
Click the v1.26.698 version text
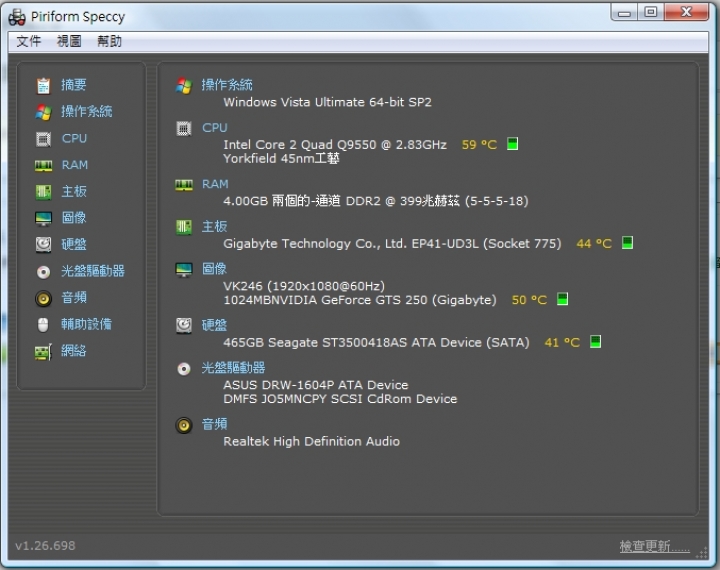click(x=45, y=546)
